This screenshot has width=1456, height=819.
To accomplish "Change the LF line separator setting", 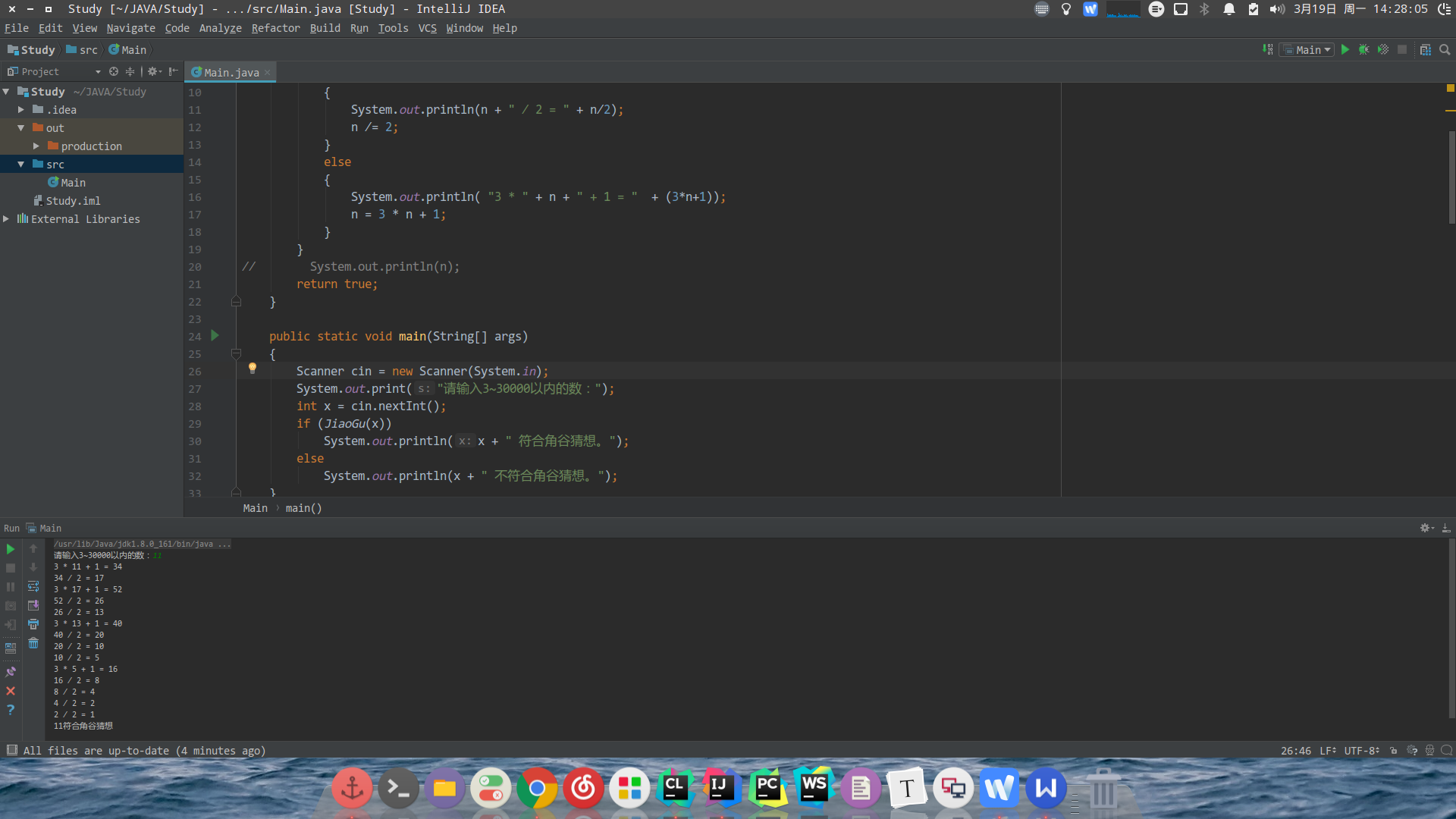I will (1327, 751).
